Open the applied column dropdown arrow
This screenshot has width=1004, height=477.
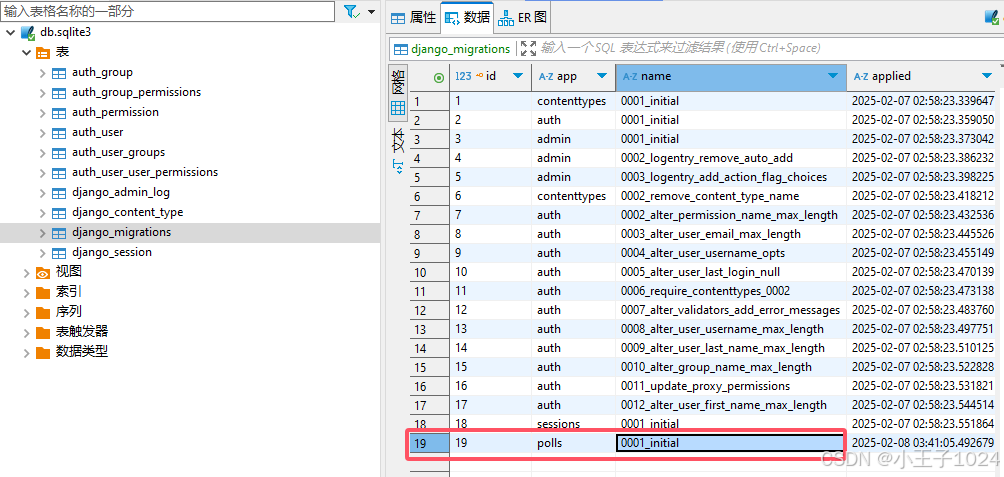pyautogui.click(x=987, y=76)
